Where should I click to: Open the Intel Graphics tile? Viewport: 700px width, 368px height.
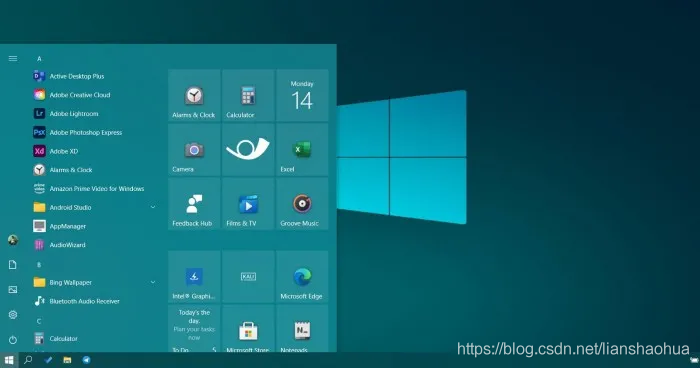[194, 277]
